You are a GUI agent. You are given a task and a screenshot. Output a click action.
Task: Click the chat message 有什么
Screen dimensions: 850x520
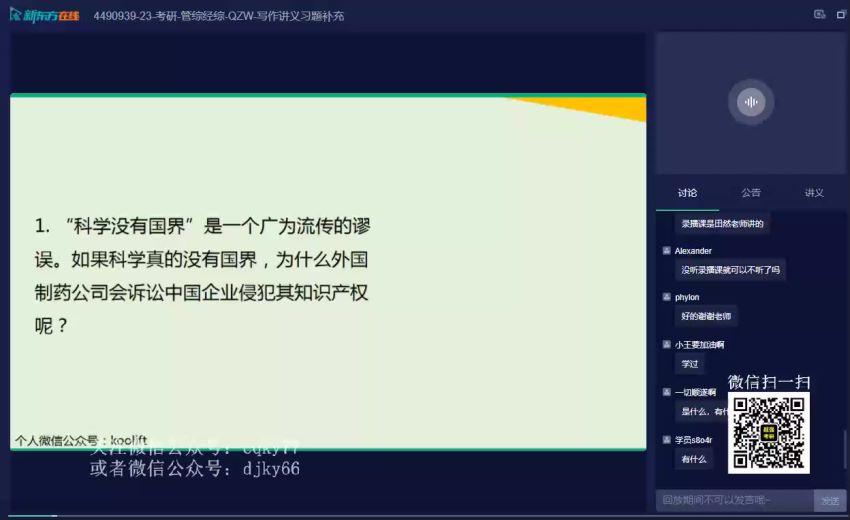694,459
